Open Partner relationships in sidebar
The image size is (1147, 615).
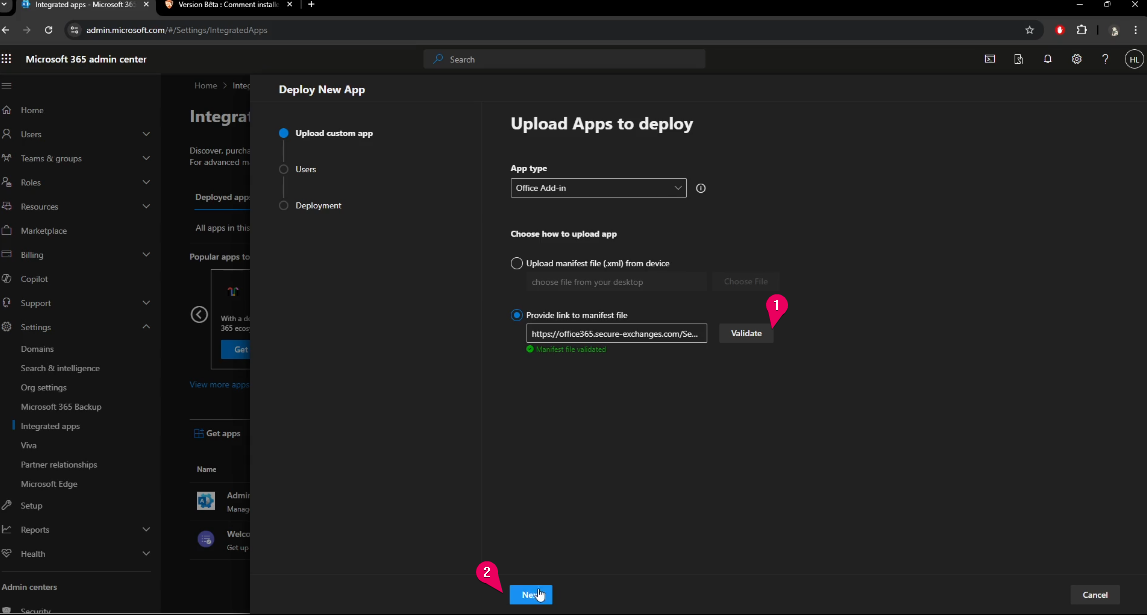click(x=59, y=465)
